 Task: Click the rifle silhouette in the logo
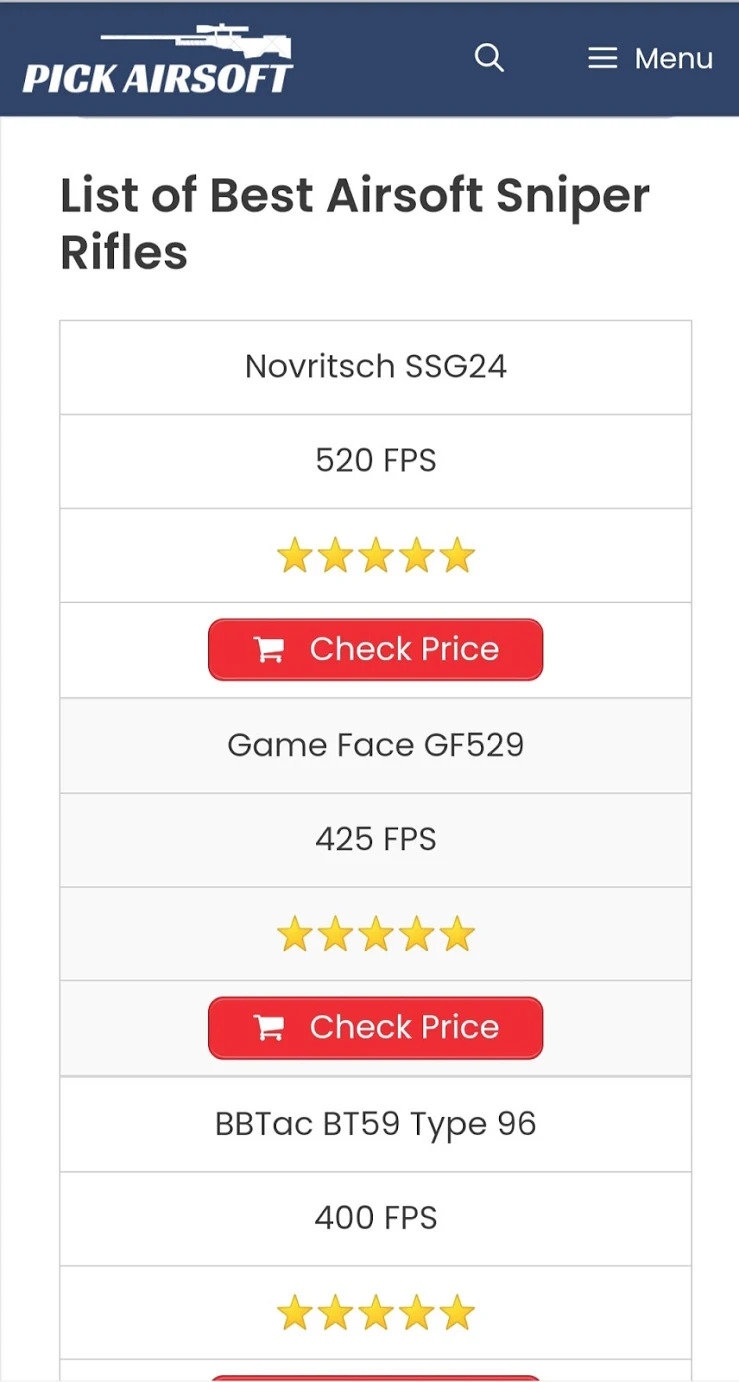coord(200,42)
